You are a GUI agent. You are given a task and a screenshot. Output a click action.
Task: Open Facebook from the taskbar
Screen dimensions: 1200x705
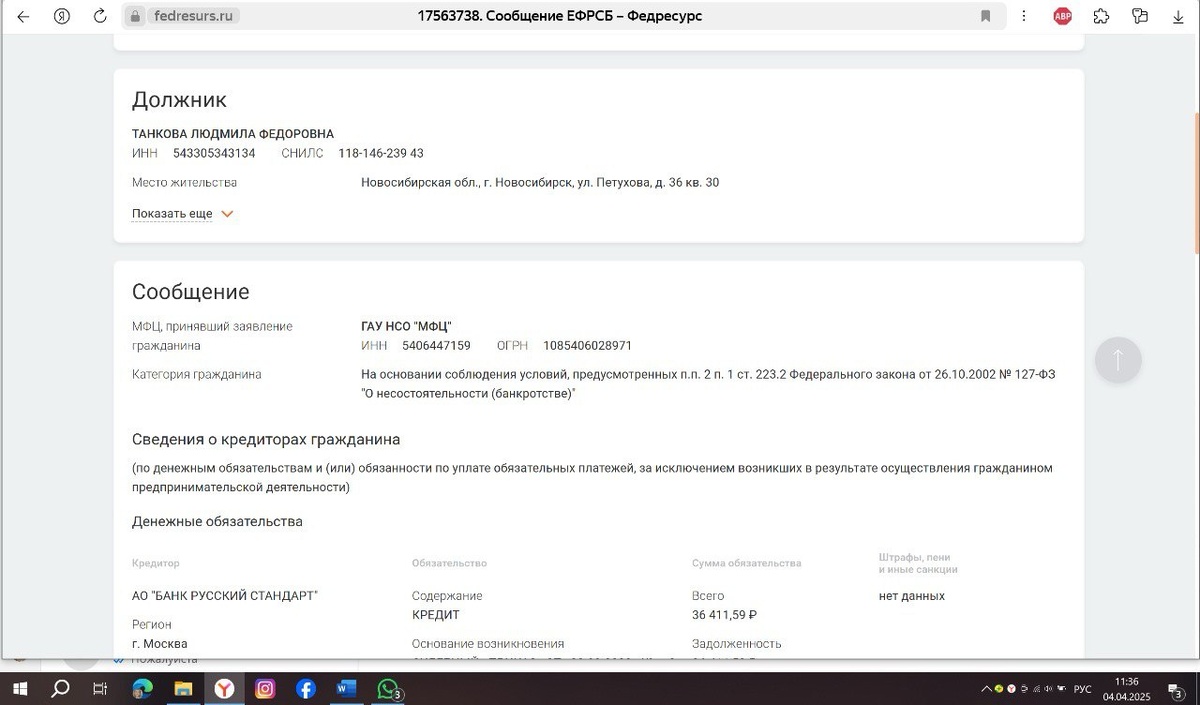coord(306,689)
